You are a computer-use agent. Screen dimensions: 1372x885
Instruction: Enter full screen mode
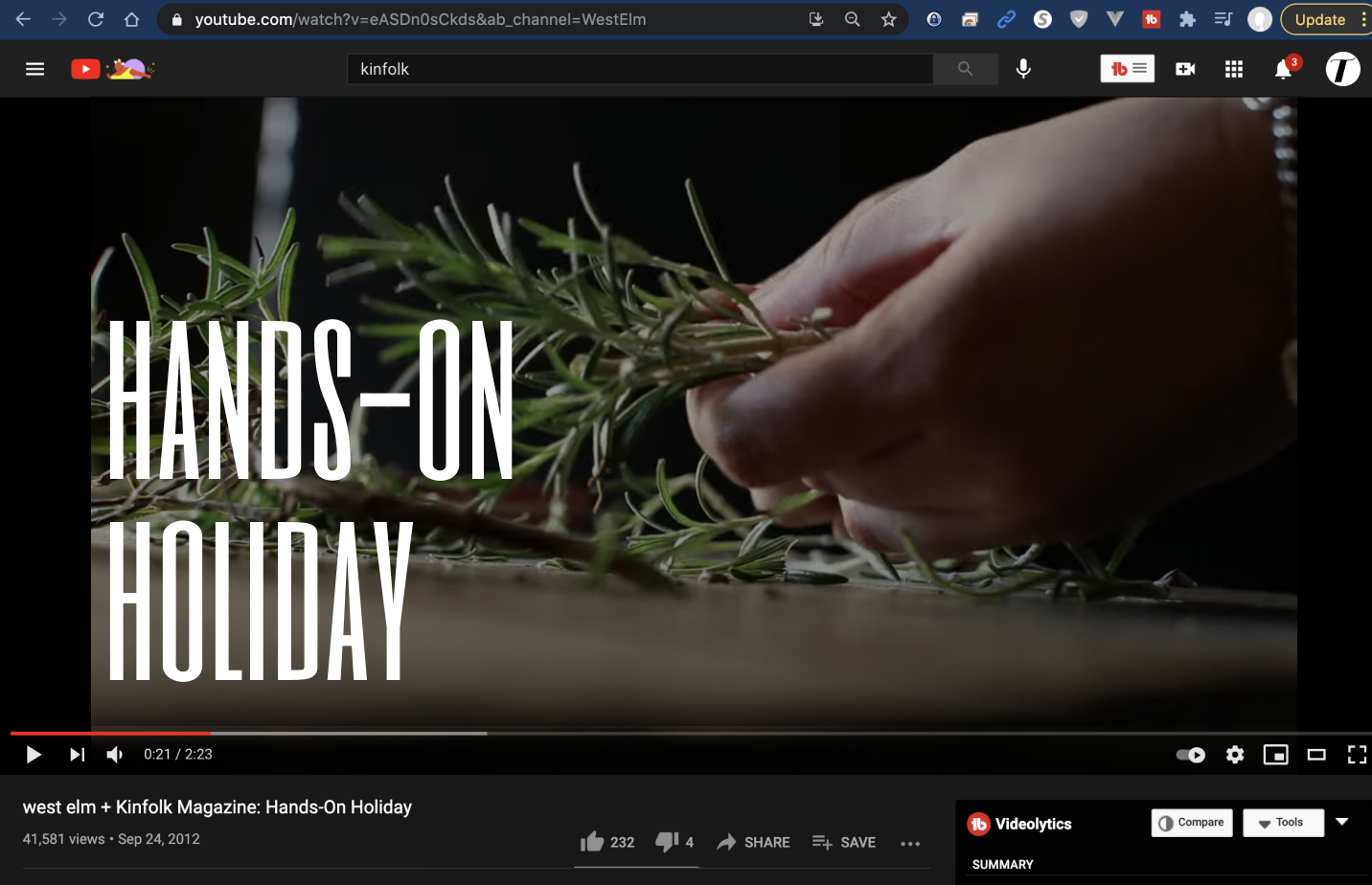[x=1357, y=755]
